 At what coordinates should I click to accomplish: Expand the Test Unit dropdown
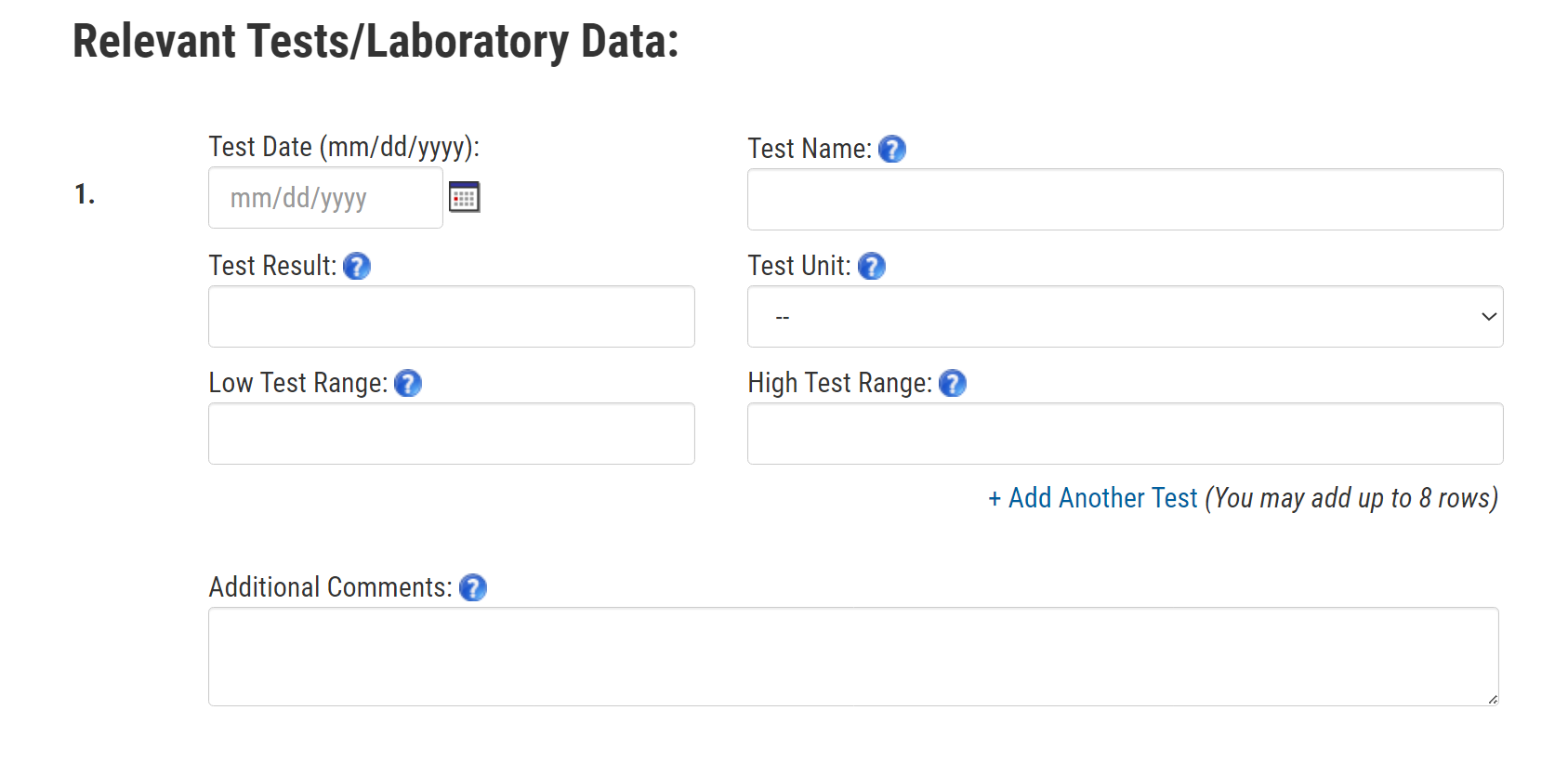[1125, 316]
